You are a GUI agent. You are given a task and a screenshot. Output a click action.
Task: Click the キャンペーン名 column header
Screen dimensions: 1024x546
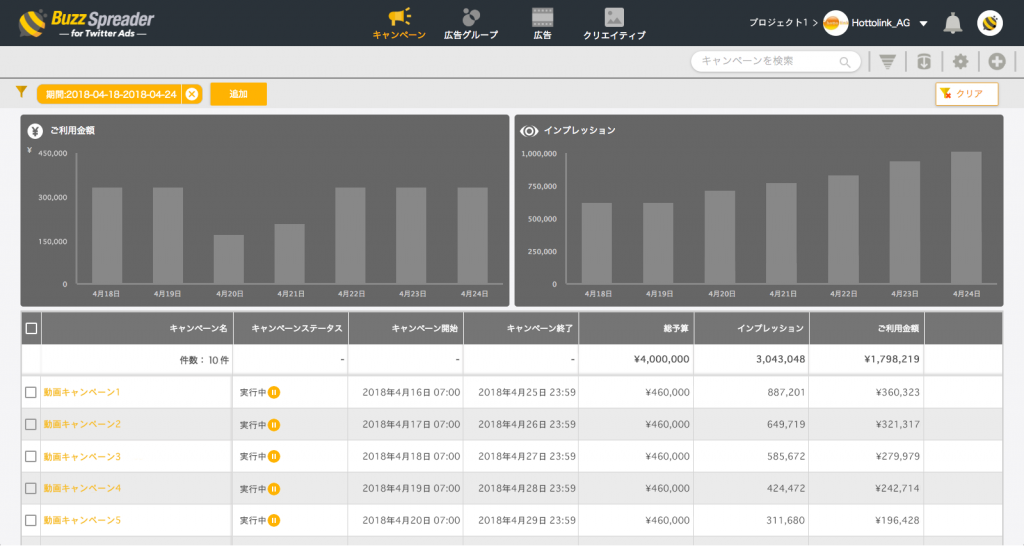(x=137, y=329)
